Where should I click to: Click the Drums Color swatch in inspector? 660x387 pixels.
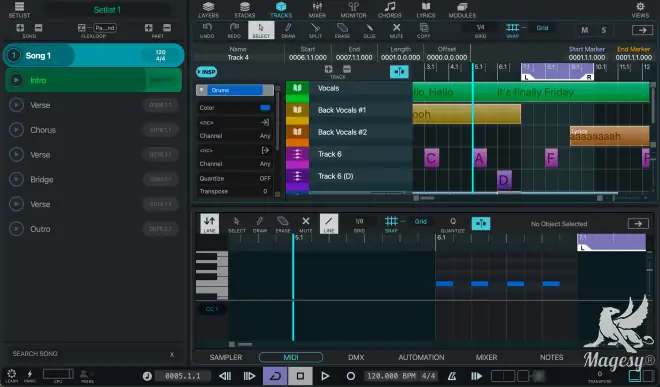(265, 108)
